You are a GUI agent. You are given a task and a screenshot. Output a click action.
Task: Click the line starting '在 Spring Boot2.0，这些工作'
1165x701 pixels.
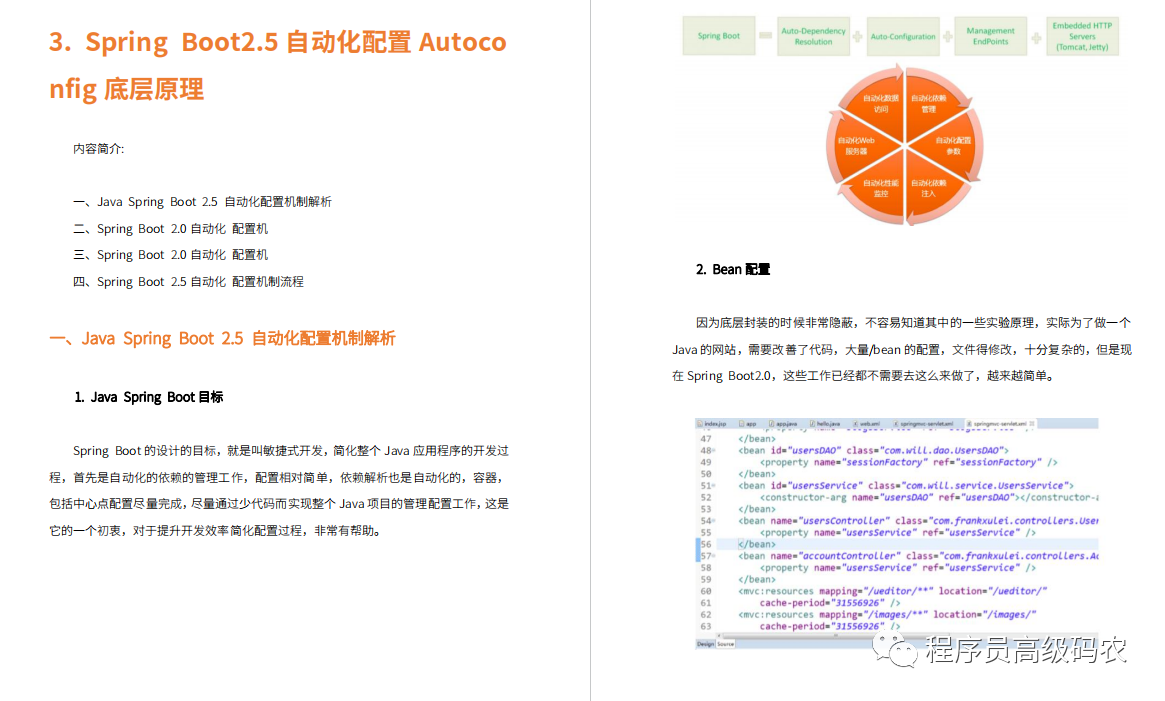tap(865, 375)
